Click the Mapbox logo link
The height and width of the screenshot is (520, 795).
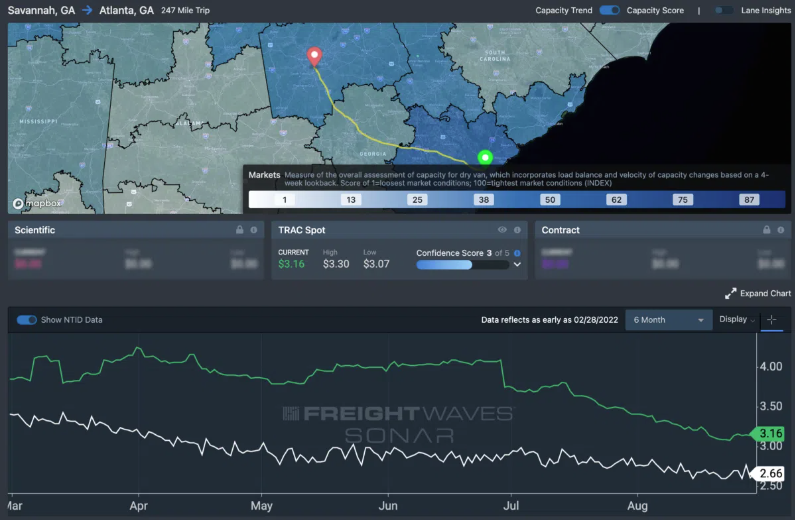[36, 203]
